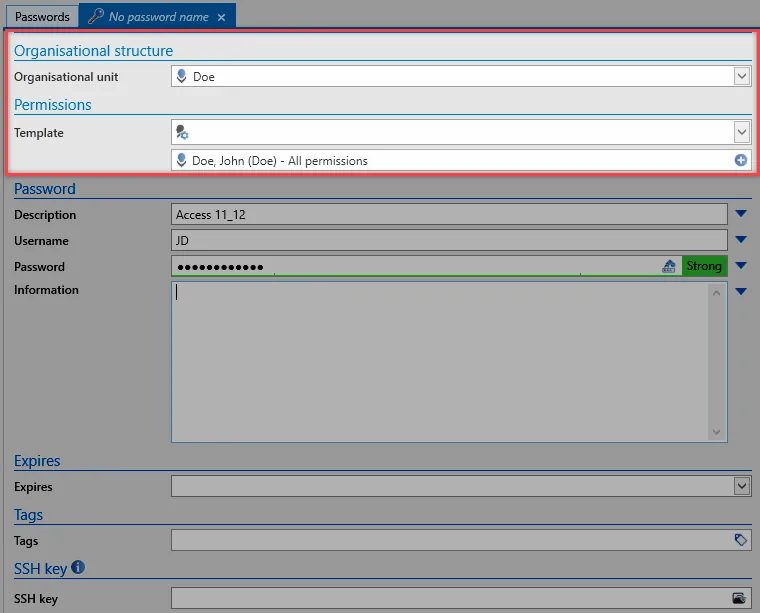This screenshot has width=760, height=613.
Task: Click the password generator icon in Password field
Action: point(669,266)
